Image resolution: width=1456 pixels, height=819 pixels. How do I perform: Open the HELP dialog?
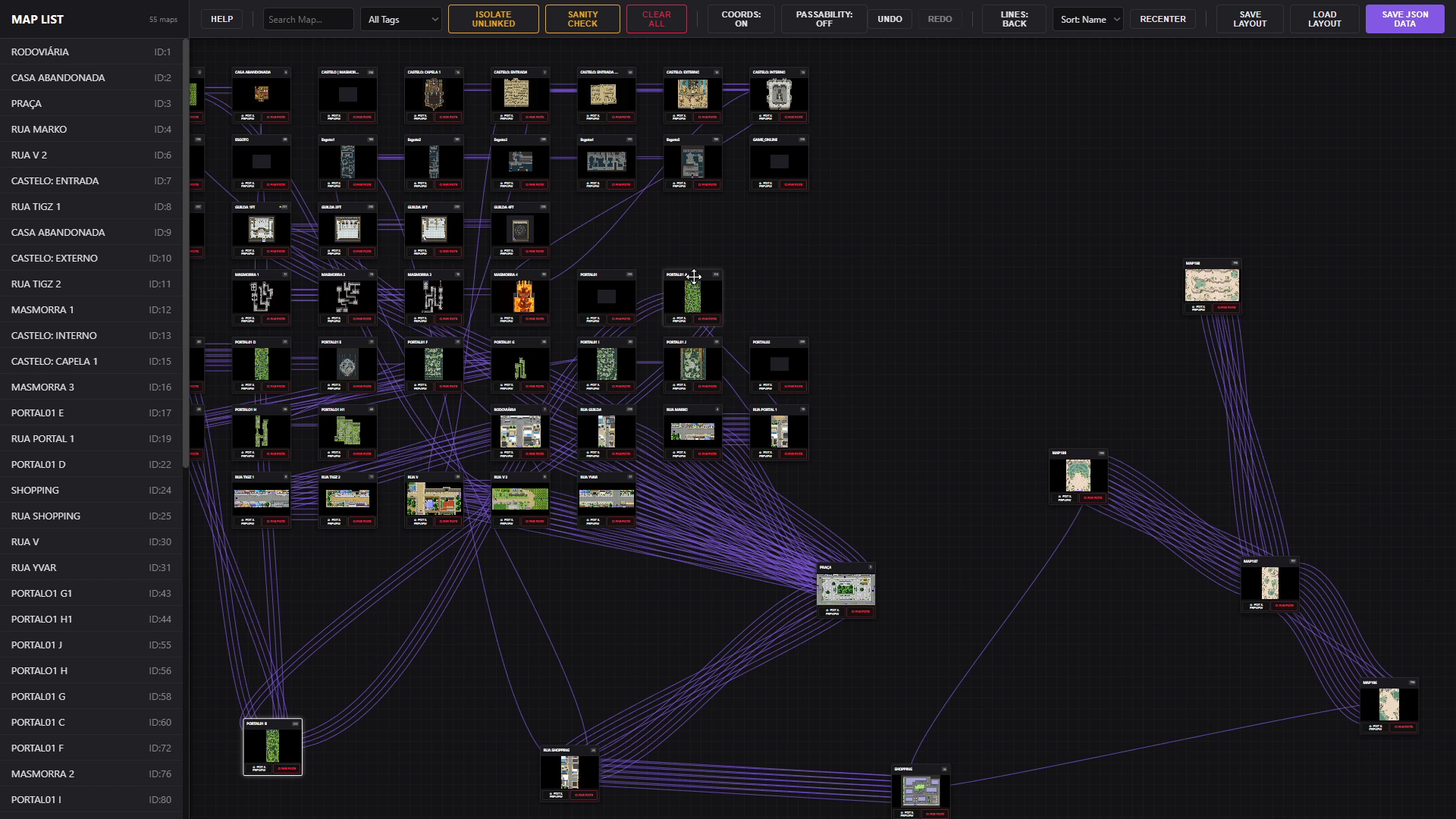click(x=221, y=19)
